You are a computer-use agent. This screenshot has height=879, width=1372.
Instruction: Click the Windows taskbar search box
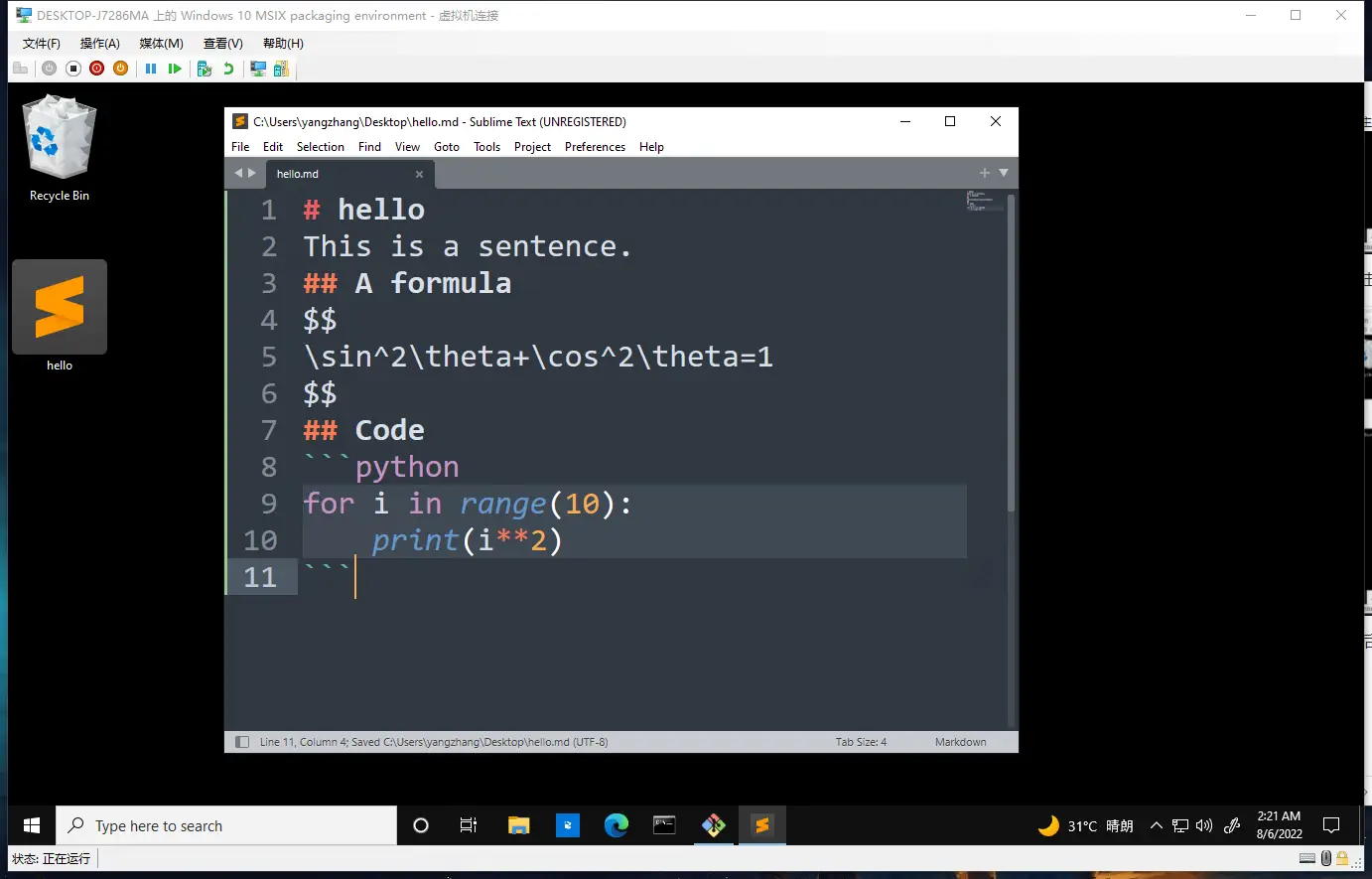pyautogui.click(x=226, y=825)
